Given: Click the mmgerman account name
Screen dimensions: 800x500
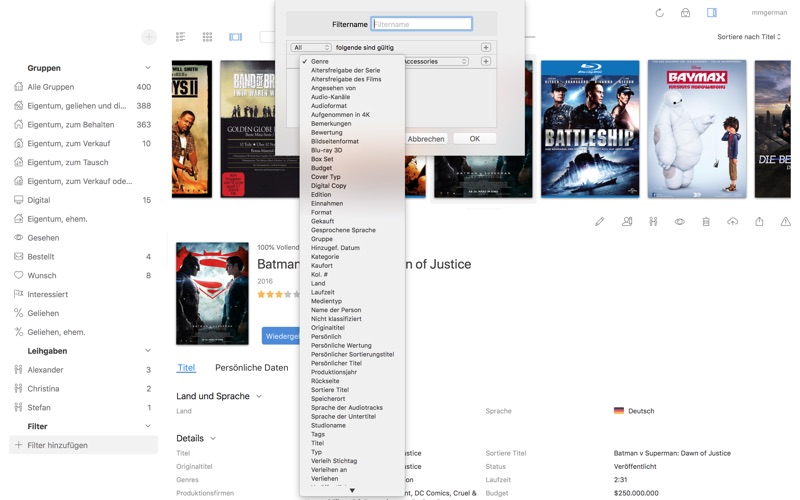Looking at the screenshot, I should (769, 13).
